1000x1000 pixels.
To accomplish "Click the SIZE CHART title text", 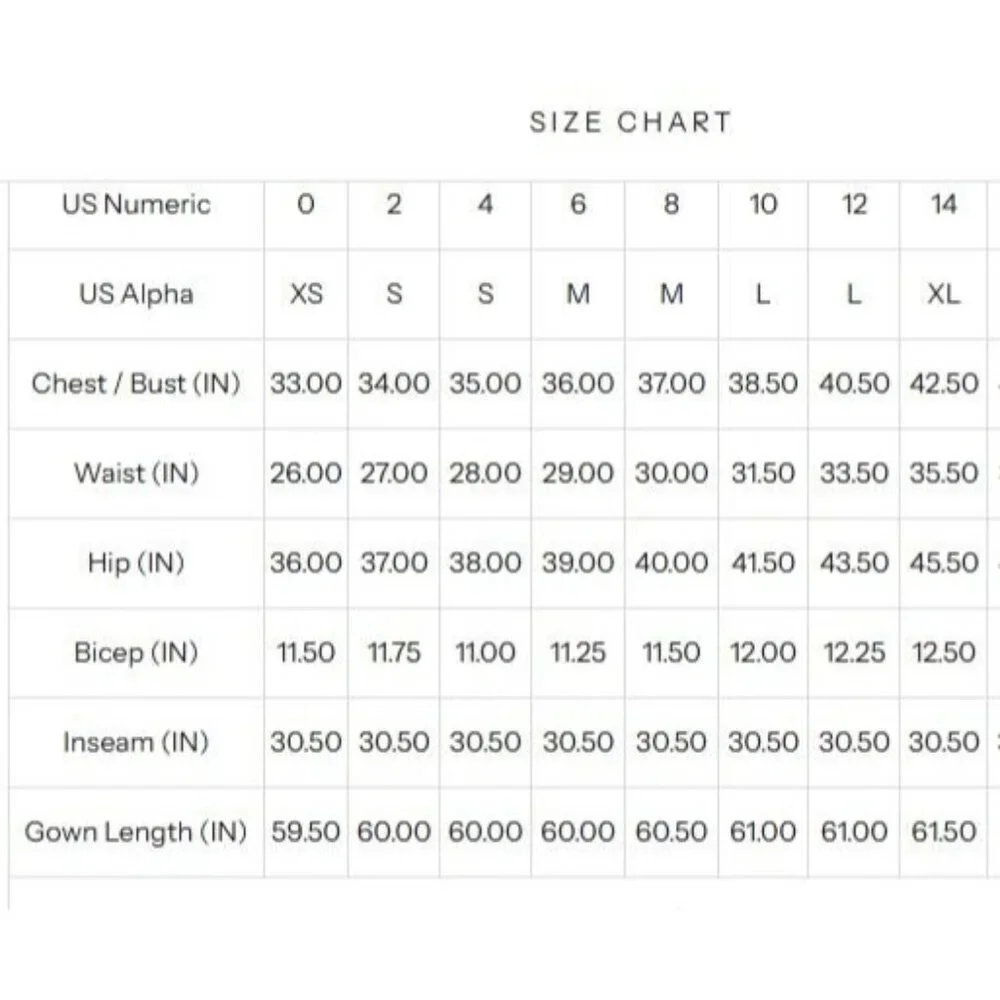I will 630,123.
